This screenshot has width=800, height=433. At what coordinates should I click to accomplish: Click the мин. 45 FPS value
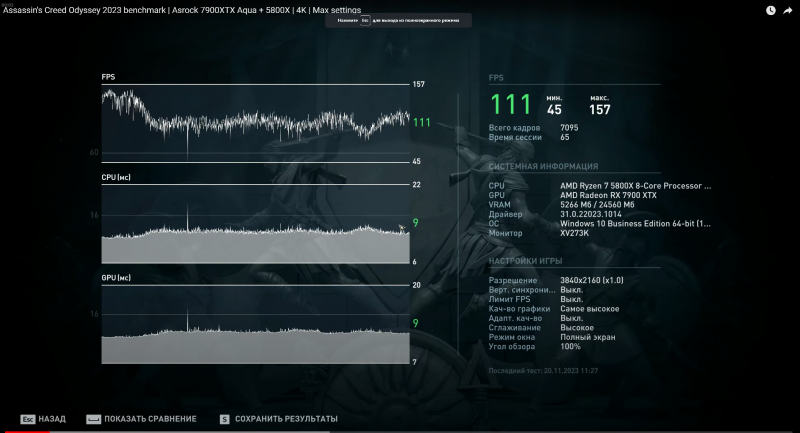(x=554, y=110)
